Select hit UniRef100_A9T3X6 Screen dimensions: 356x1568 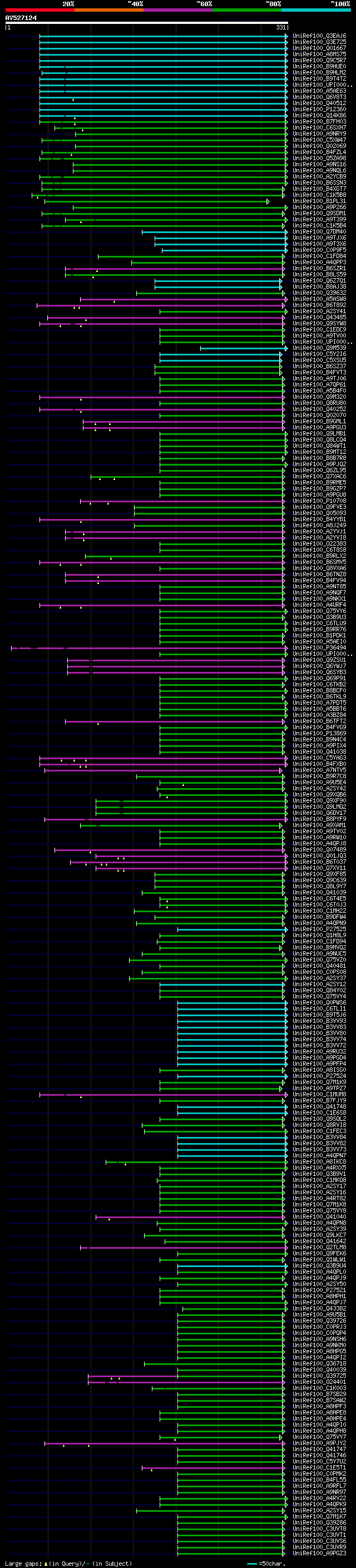[x=319, y=244]
